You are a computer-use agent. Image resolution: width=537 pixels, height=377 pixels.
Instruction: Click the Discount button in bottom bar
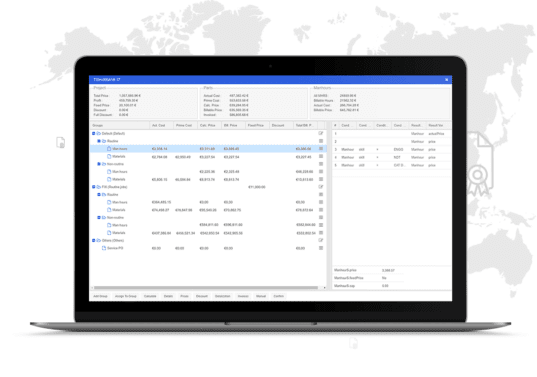coord(202,296)
